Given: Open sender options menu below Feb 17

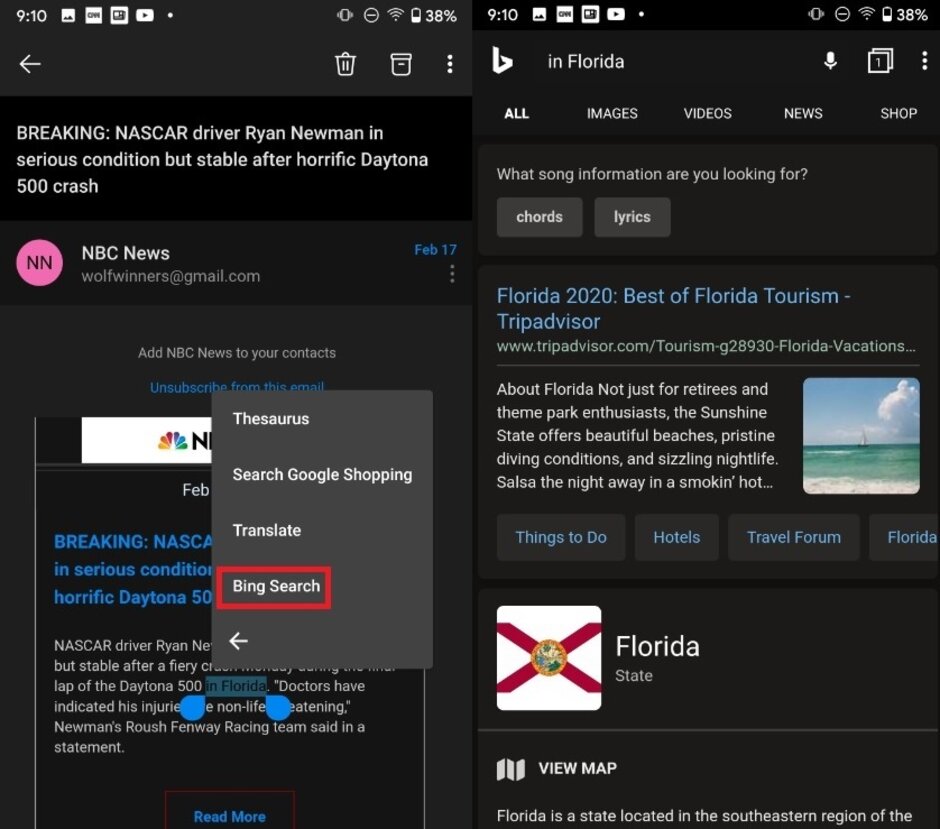Looking at the screenshot, I should [452, 274].
